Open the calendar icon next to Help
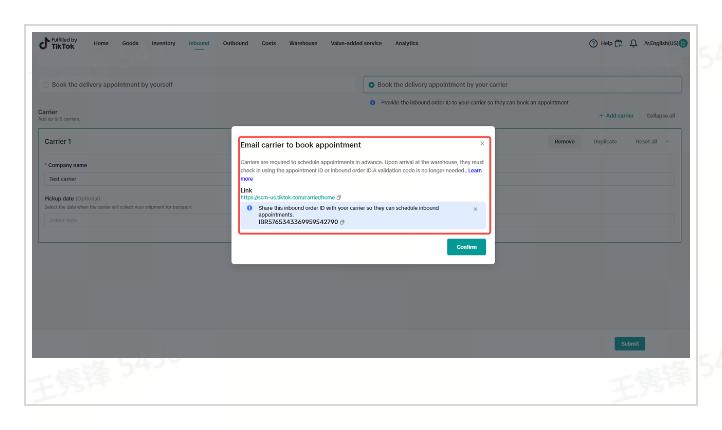The width and height of the screenshot is (722, 430). coord(618,43)
